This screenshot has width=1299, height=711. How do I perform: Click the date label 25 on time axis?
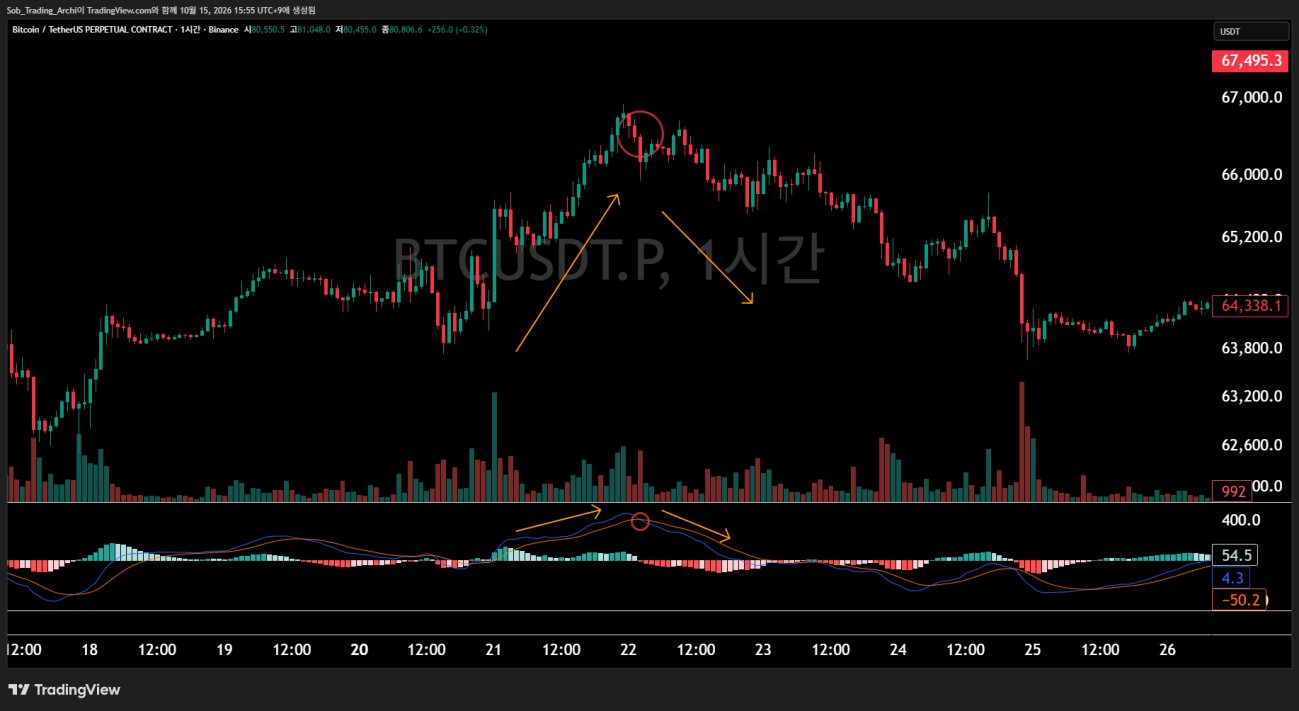(1033, 649)
